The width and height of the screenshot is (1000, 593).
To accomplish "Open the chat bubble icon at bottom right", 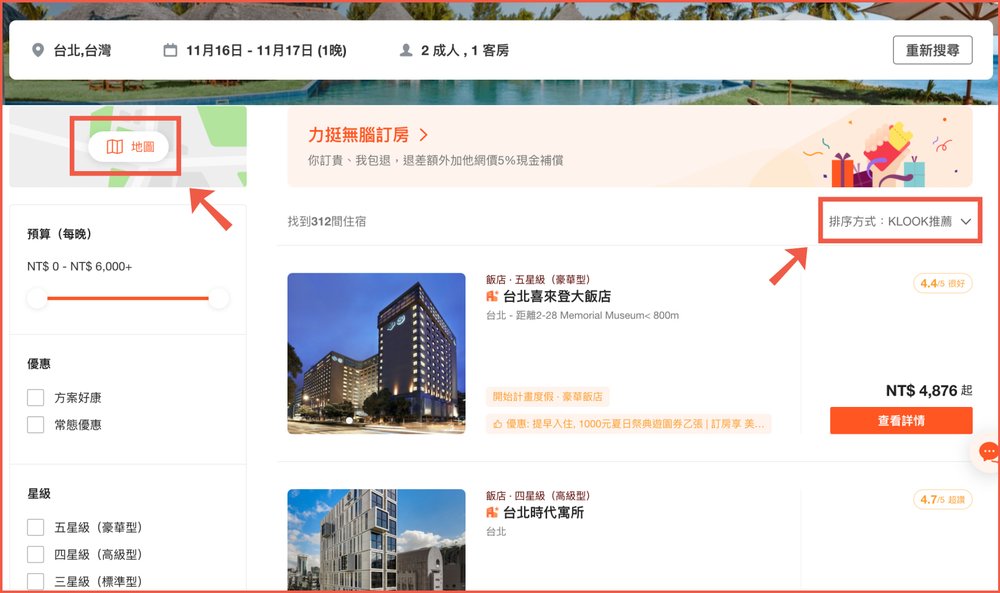I will (x=988, y=452).
